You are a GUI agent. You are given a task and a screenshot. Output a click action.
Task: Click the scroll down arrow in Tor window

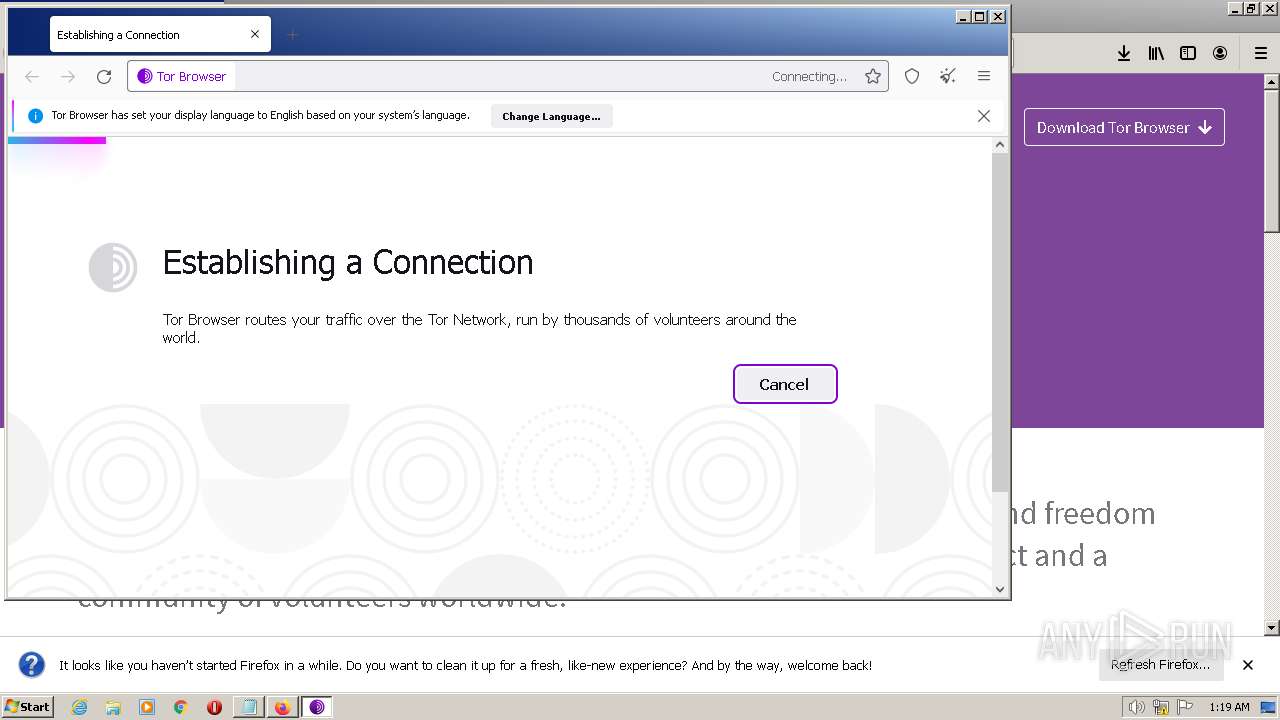[x=999, y=589]
